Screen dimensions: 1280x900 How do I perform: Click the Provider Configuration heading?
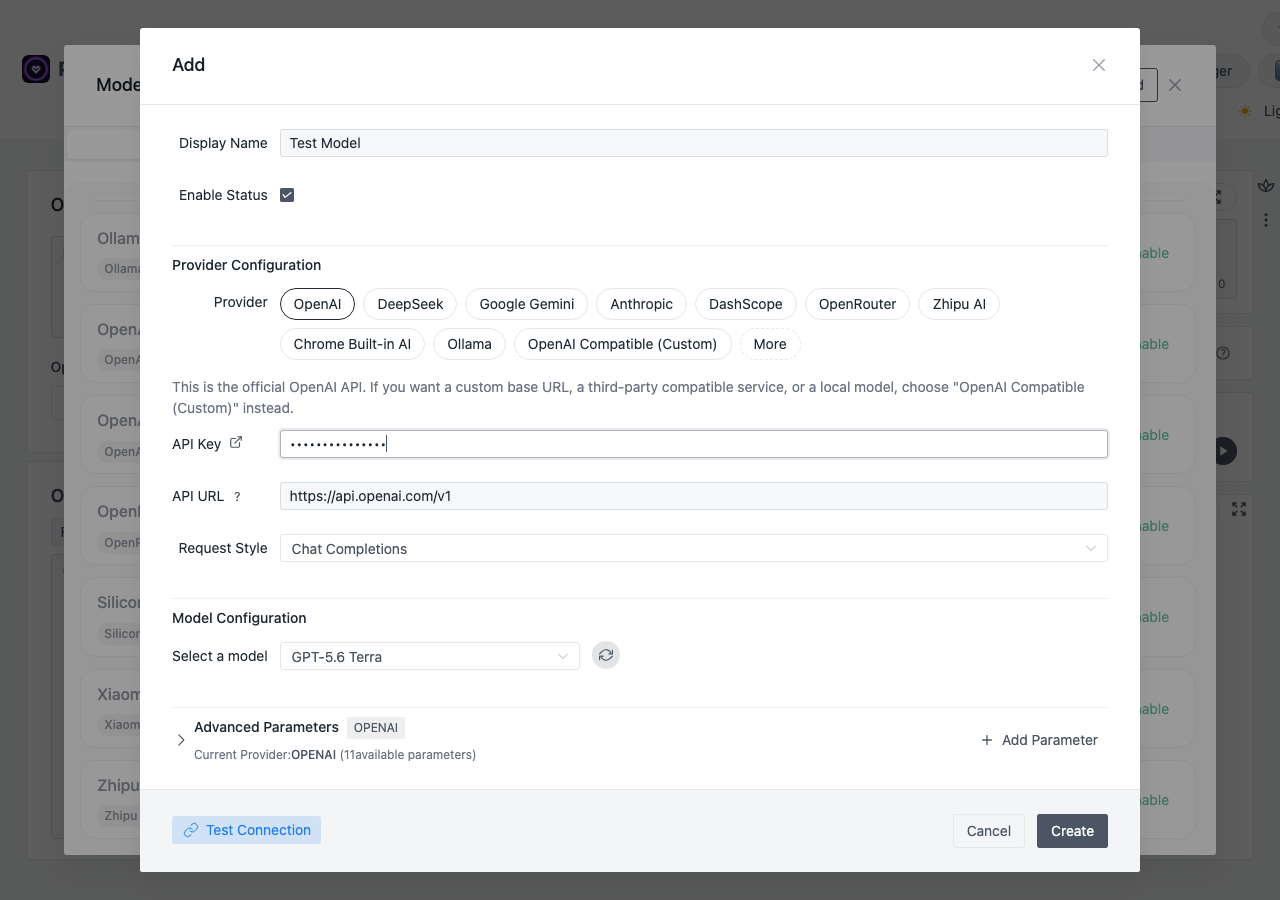click(247, 265)
